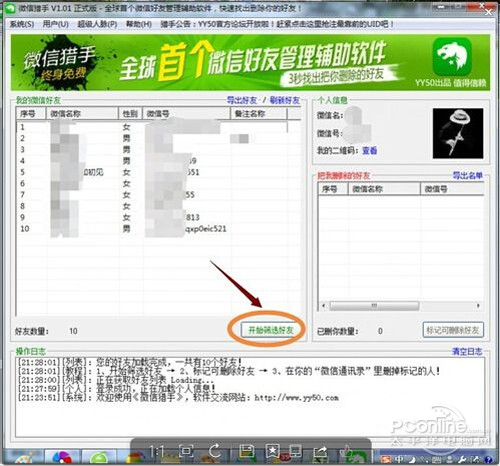Click the 序号 header in deleted-friends list
The width and height of the screenshot is (500, 466).
coord(333,189)
